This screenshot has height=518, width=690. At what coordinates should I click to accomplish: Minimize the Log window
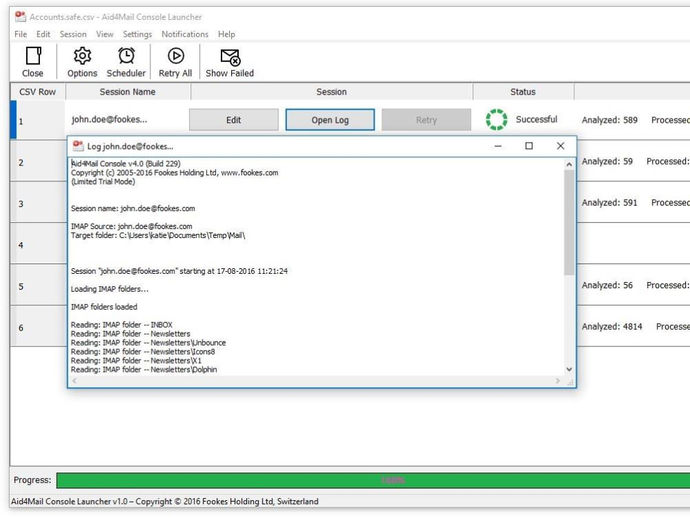(x=498, y=146)
